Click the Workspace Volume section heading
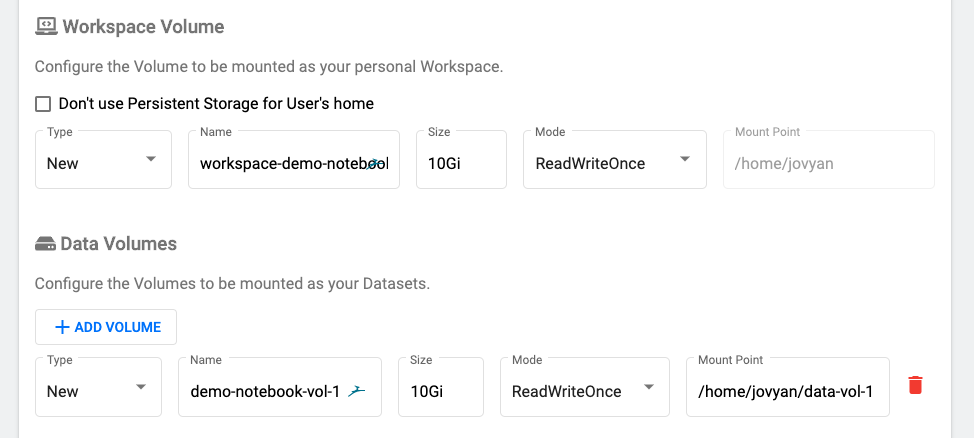Viewport: 974px width, 438px height. click(x=143, y=27)
